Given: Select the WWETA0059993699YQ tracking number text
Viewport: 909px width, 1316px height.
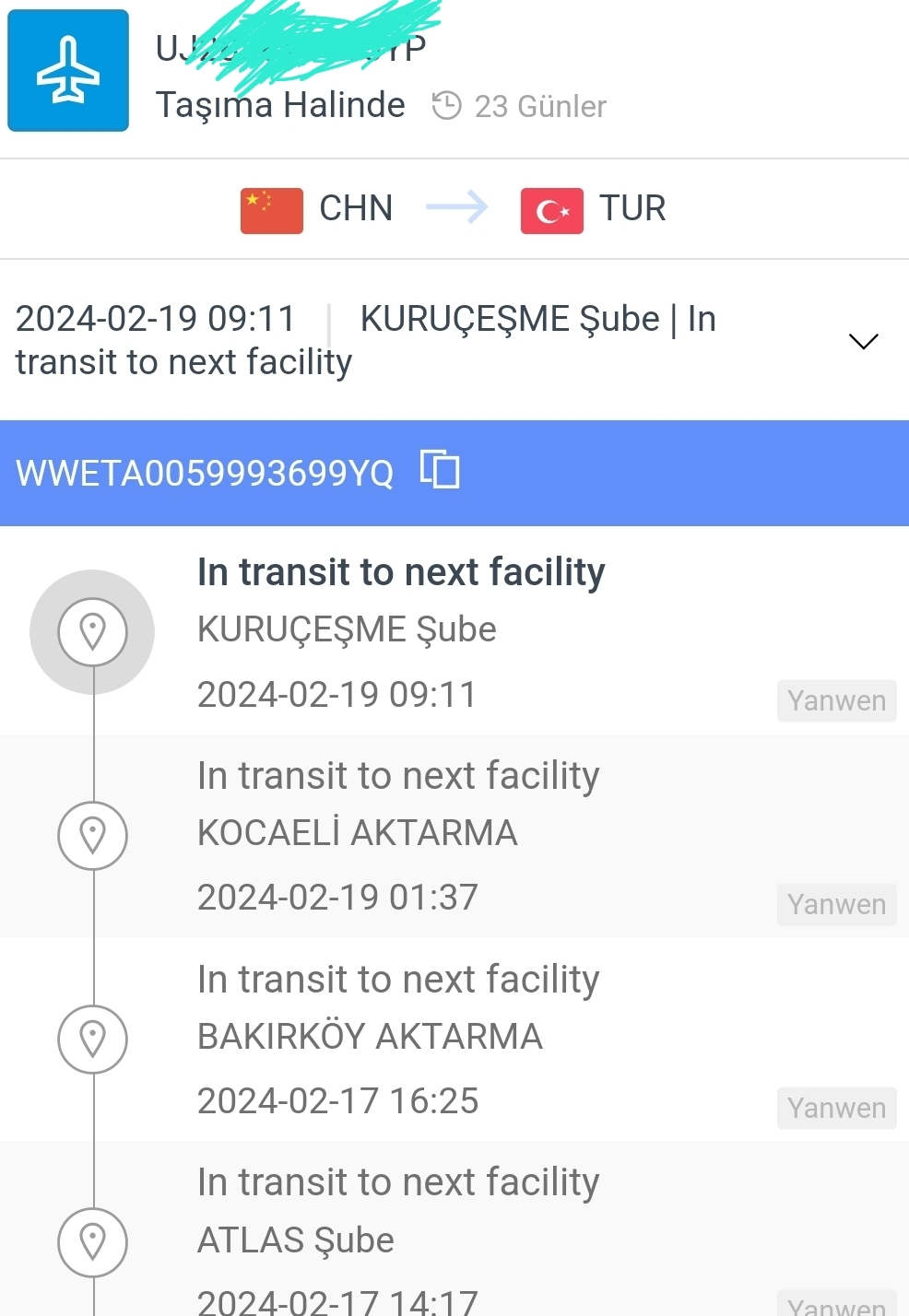Looking at the screenshot, I should [x=205, y=474].
